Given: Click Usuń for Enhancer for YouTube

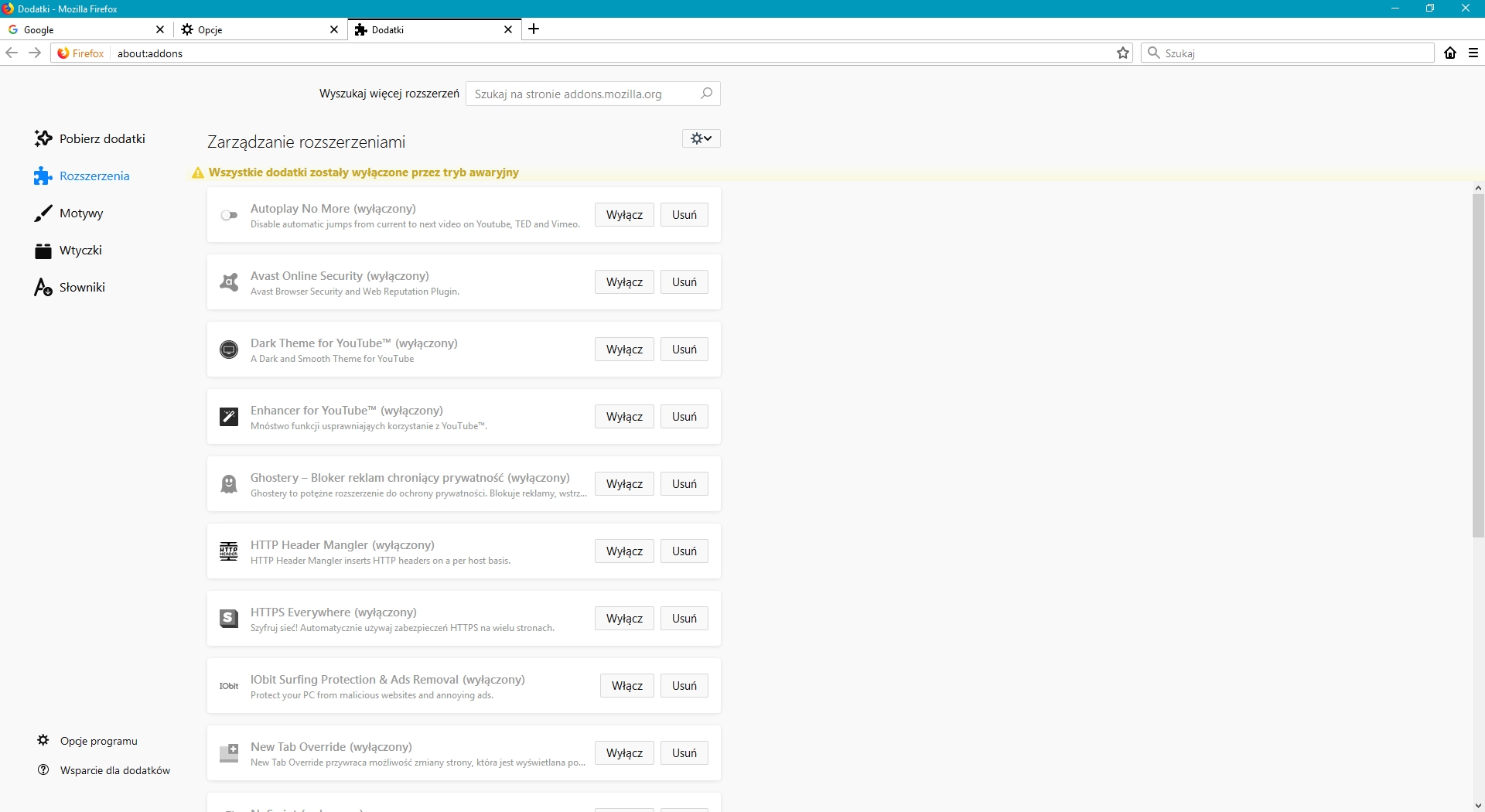Looking at the screenshot, I should (x=684, y=417).
